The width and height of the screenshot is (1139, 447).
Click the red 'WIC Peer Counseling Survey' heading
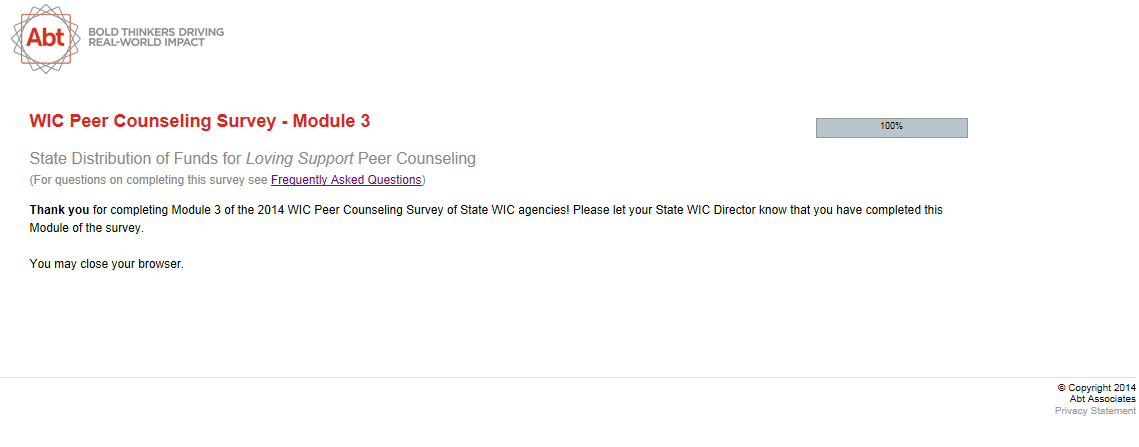[152, 121]
